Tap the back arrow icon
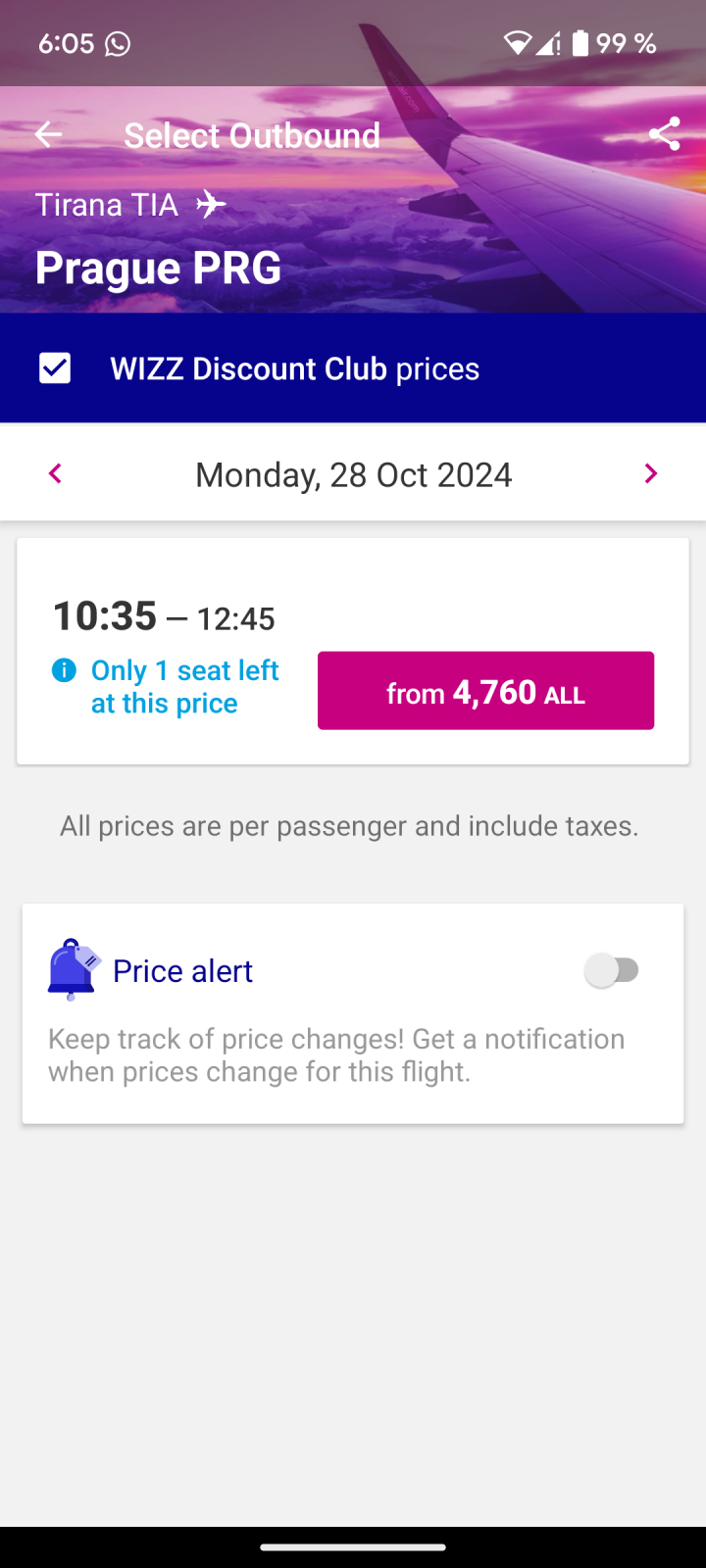This screenshot has width=706, height=1568. (48, 135)
